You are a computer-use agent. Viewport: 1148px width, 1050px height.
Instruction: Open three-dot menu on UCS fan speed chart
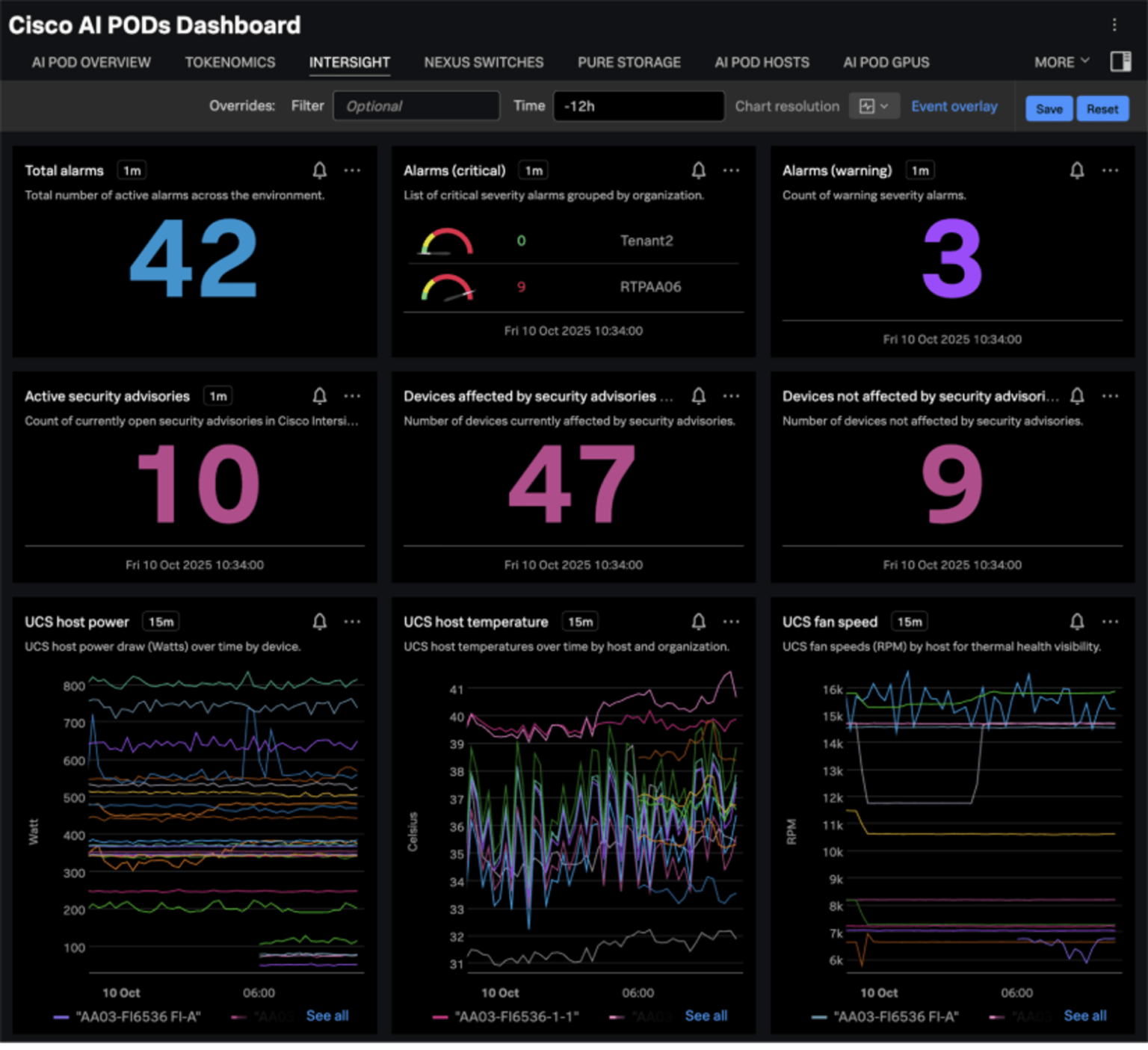tap(1110, 621)
